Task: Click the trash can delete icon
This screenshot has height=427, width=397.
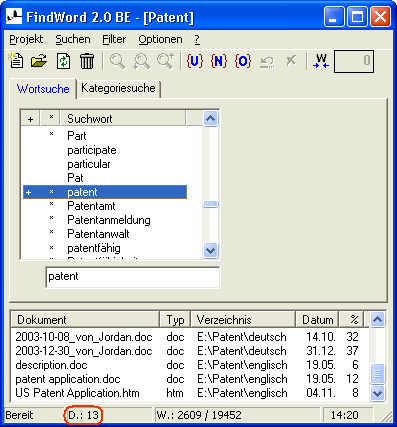Action: 87,61
